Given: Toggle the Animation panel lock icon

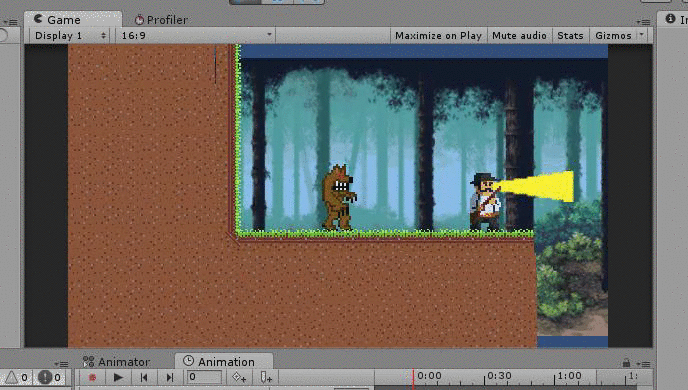Looking at the screenshot, I should [x=626, y=363].
